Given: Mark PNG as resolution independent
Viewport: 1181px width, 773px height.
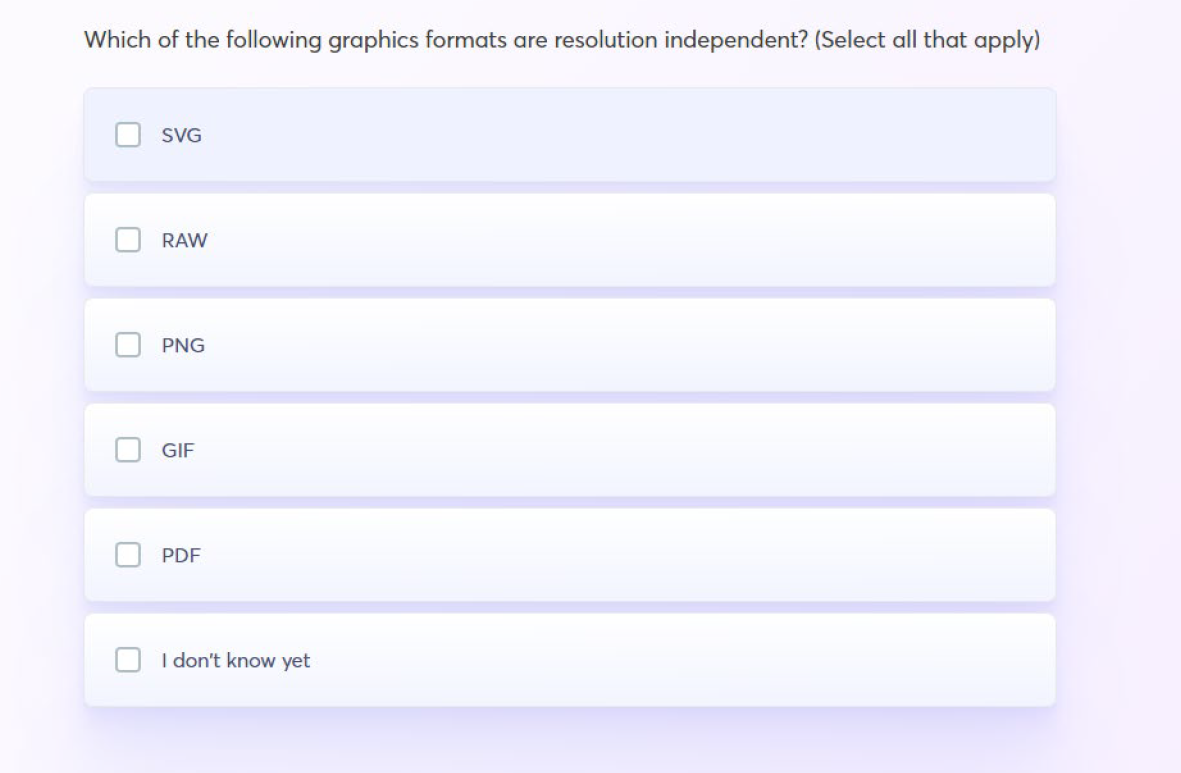Looking at the screenshot, I should 127,345.
